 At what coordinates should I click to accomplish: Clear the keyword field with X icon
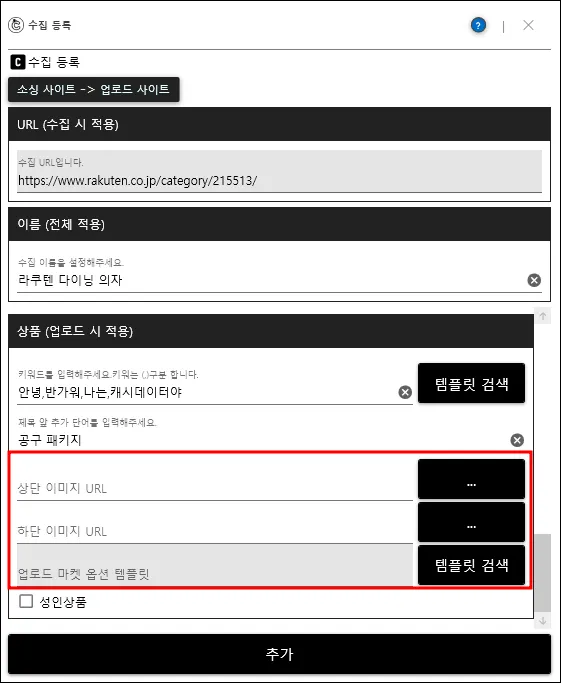[x=405, y=392]
